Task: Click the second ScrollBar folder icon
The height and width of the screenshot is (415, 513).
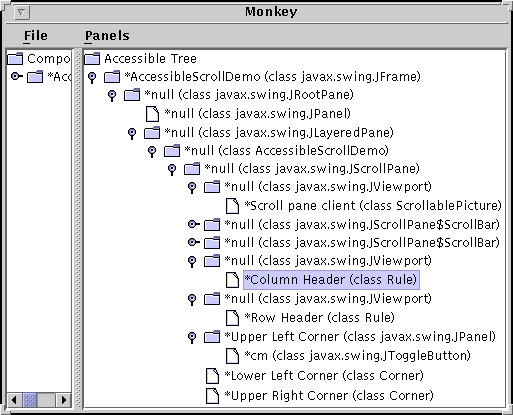Action: [x=212, y=243]
